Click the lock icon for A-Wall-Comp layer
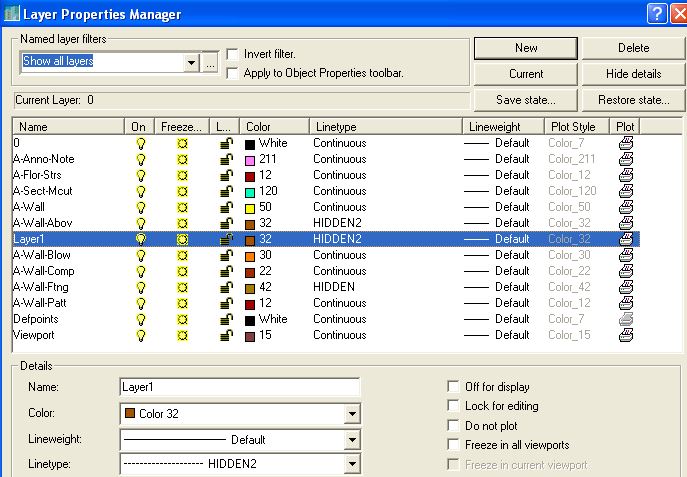Viewport: 687px width, 477px height. pos(226,271)
